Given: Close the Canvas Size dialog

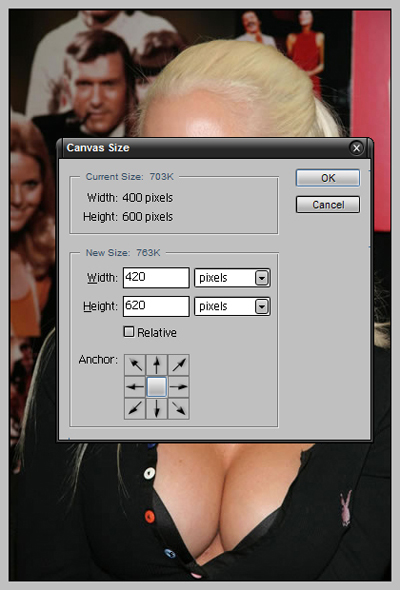Looking at the screenshot, I should click(x=356, y=148).
